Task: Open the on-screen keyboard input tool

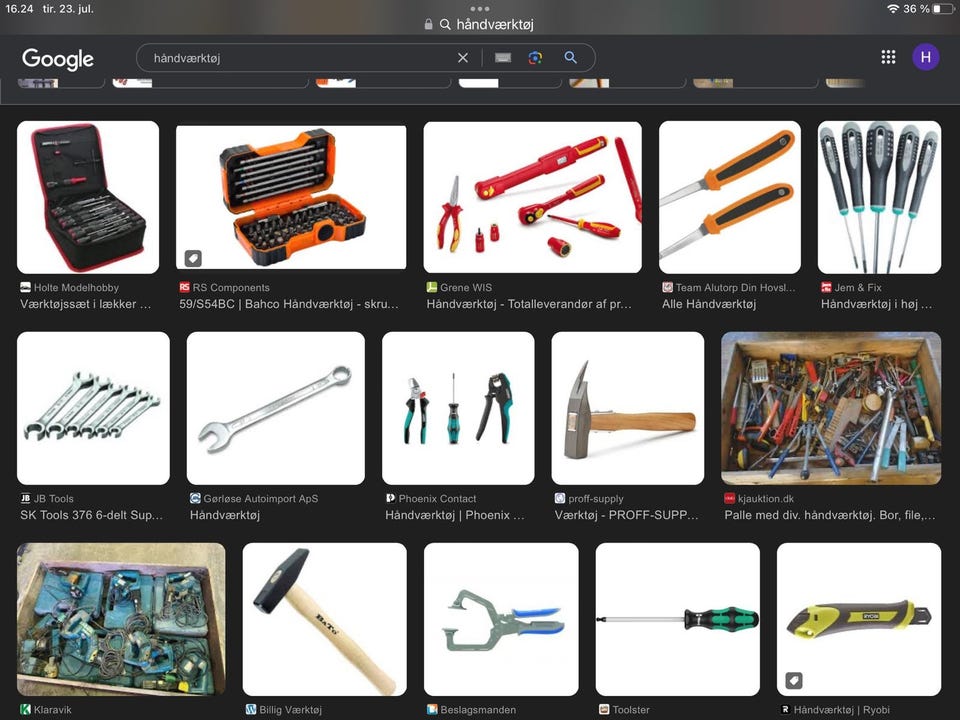Action: click(503, 58)
